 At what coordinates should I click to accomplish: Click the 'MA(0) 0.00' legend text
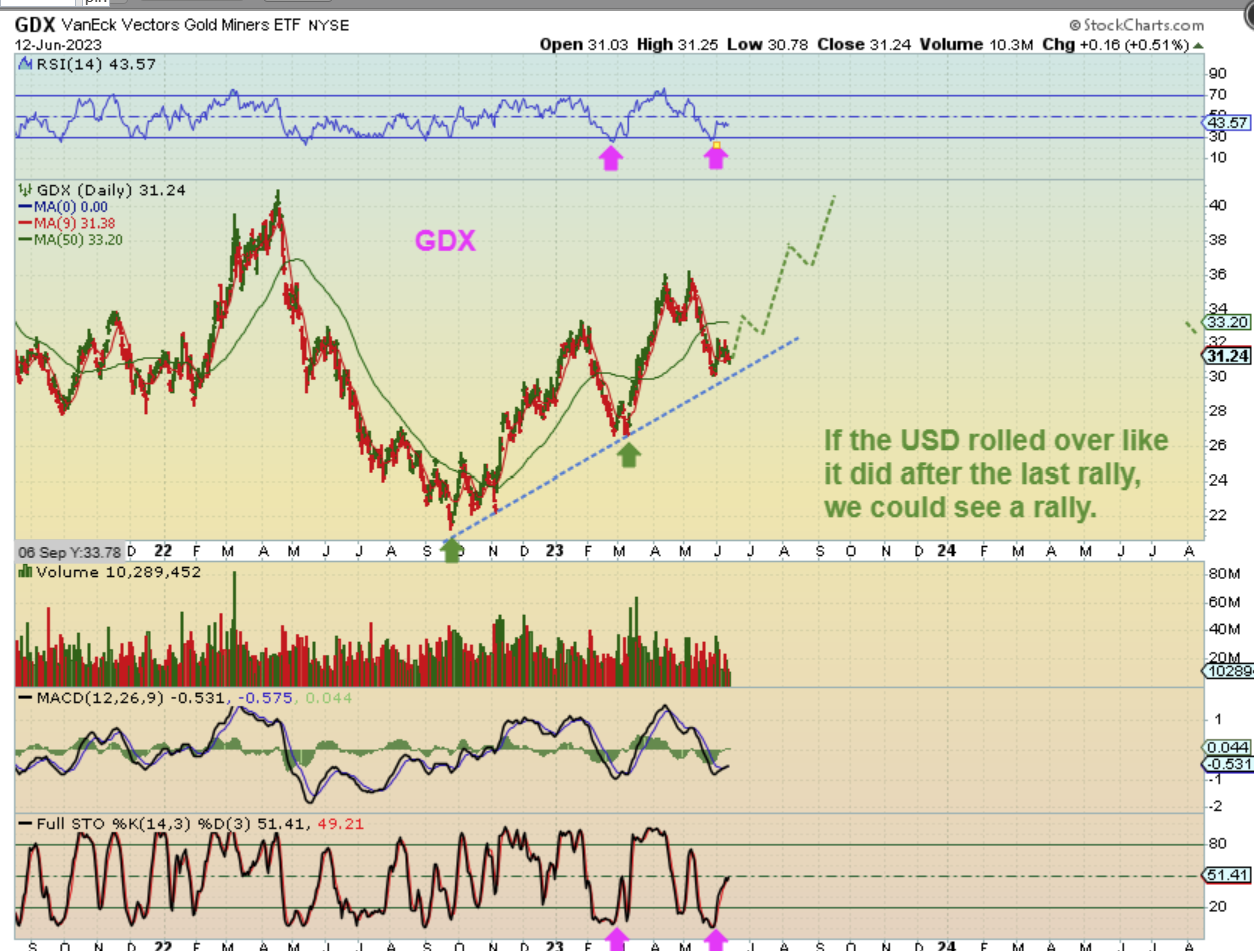[71, 207]
